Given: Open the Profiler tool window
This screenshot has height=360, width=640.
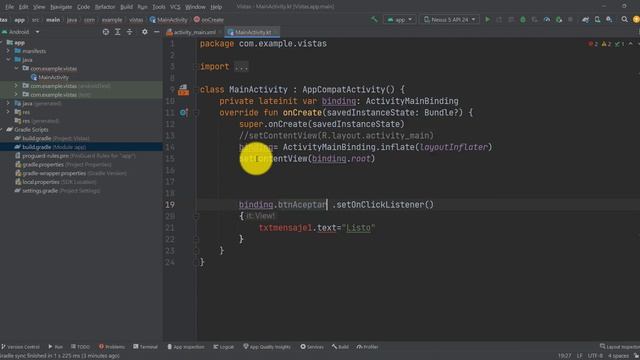Looking at the screenshot, I should [367, 347].
